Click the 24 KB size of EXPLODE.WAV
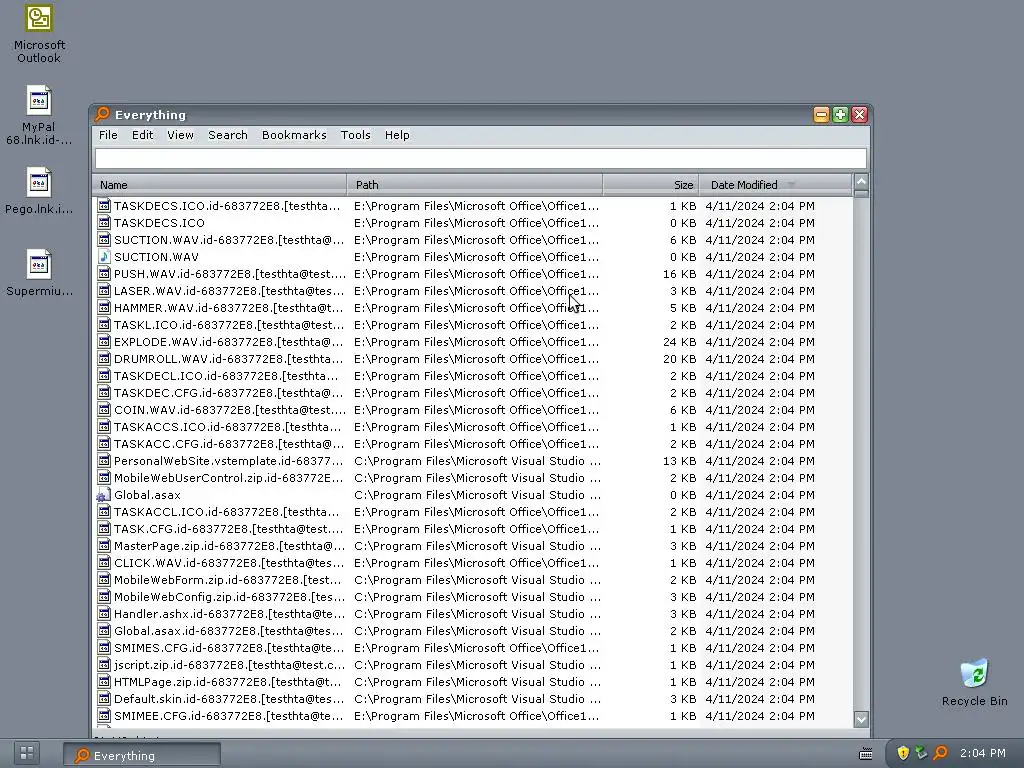Screen dimensions: 1024x768 (679, 342)
